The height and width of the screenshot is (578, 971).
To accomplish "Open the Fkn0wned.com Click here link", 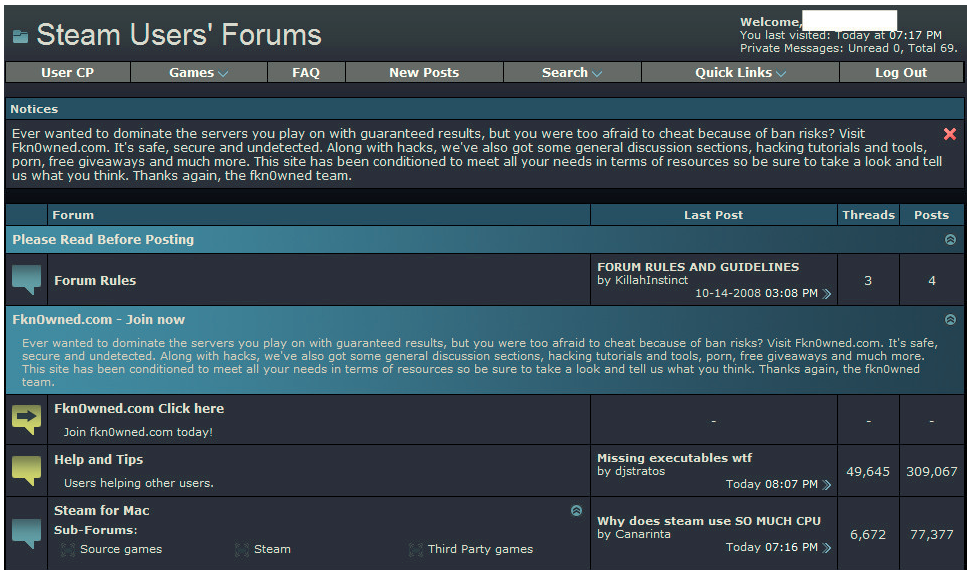I will point(139,409).
